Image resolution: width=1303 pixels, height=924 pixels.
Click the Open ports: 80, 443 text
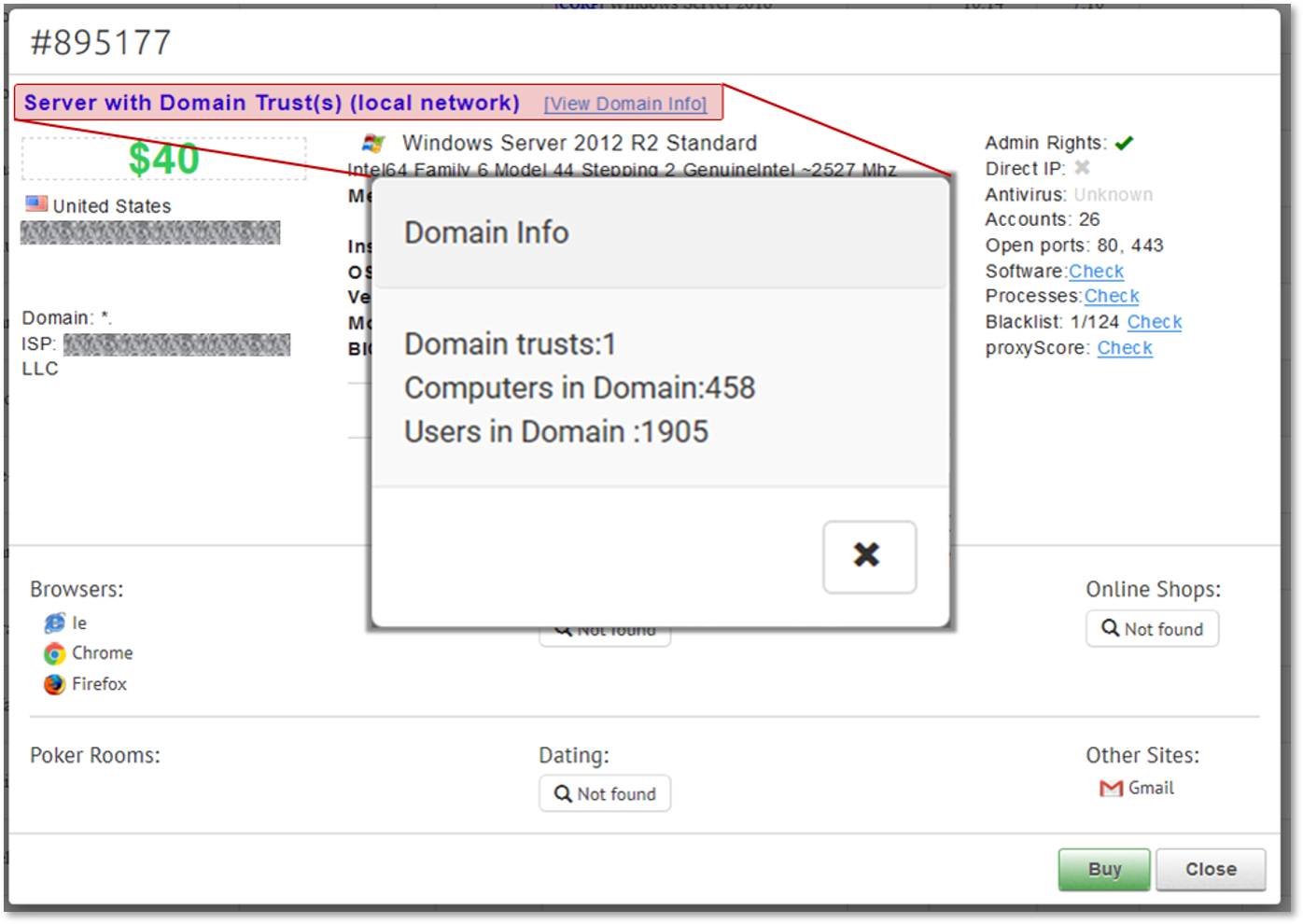1074,245
